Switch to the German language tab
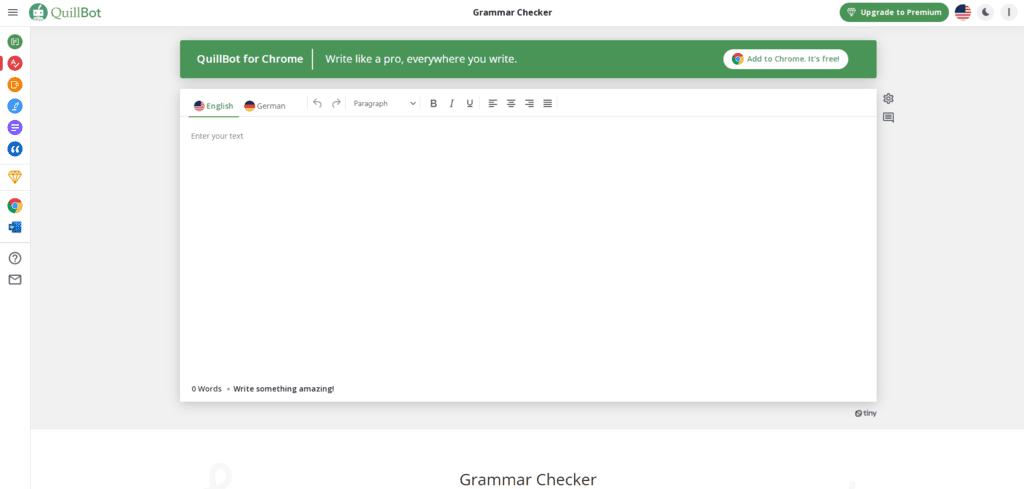This screenshot has height=489, width=1024. pos(264,106)
